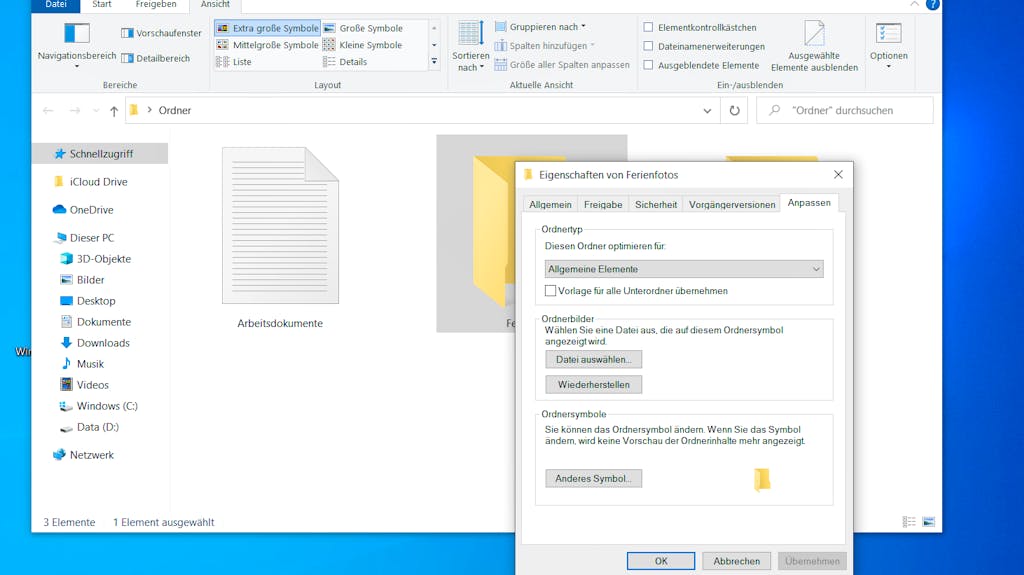The height and width of the screenshot is (575, 1024).
Task: Open Musik in sidebar
Action: tap(82, 364)
